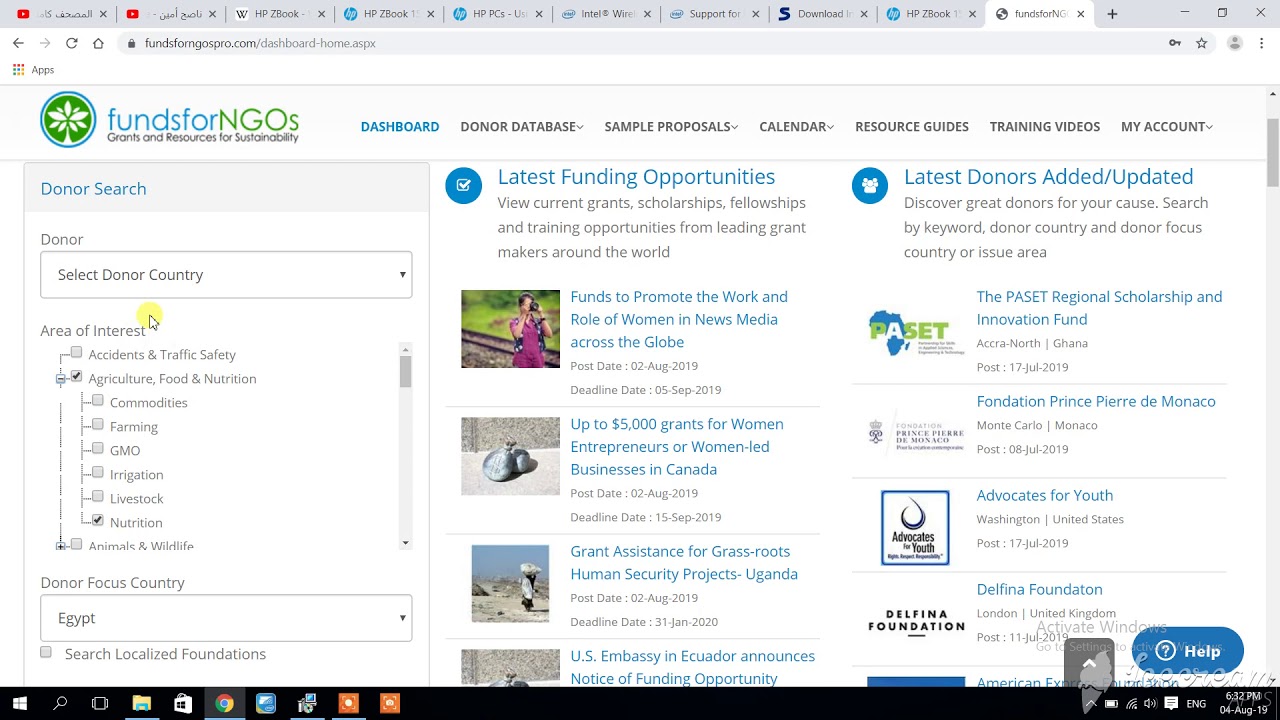Switch to the HP PCs browser tab
Viewport: 1280px width, 720px height.
[497, 14]
